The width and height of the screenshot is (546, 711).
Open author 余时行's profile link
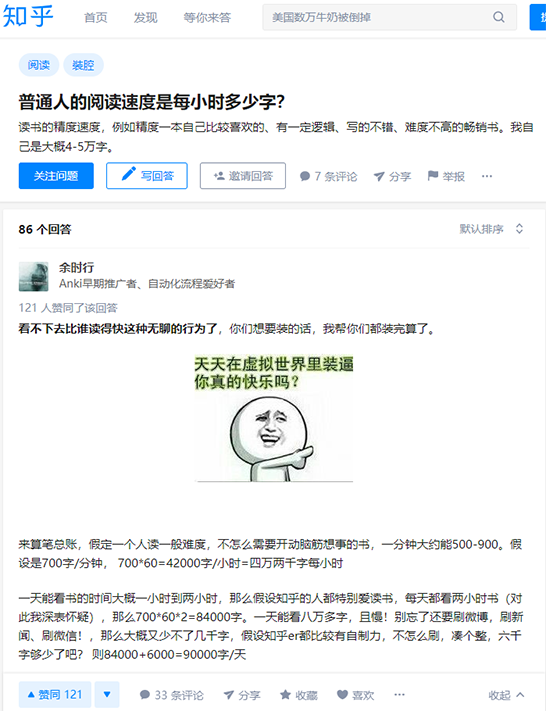76,268
